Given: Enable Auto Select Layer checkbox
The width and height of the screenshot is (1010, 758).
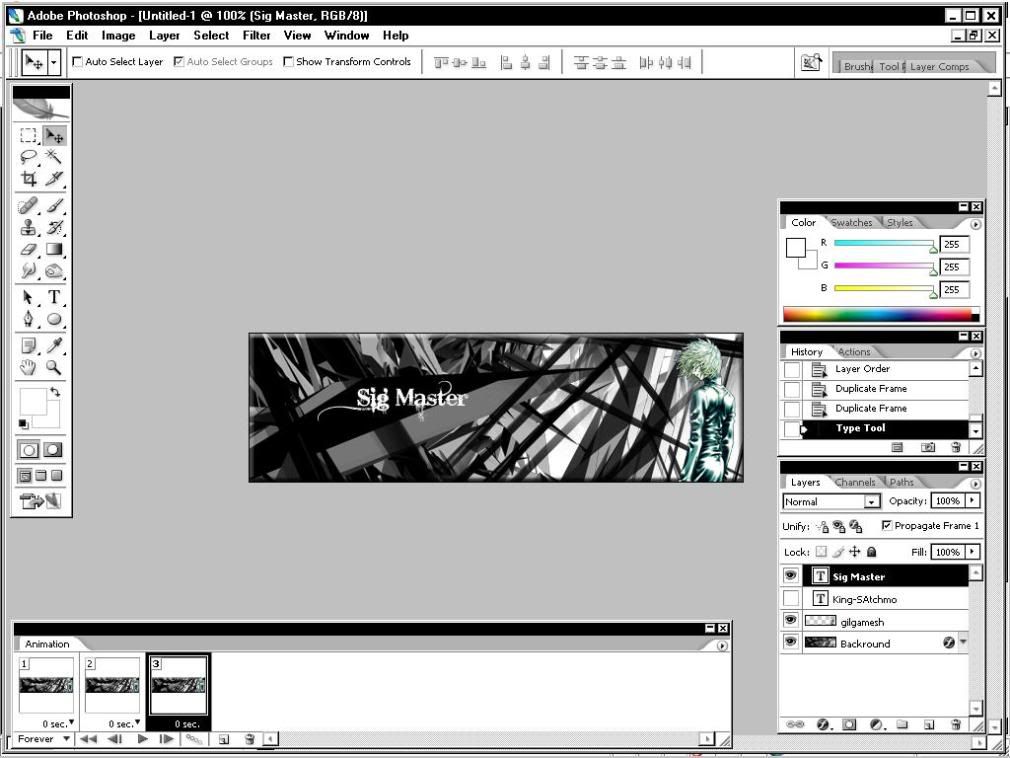Looking at the screenshot, I should (77, 62).
